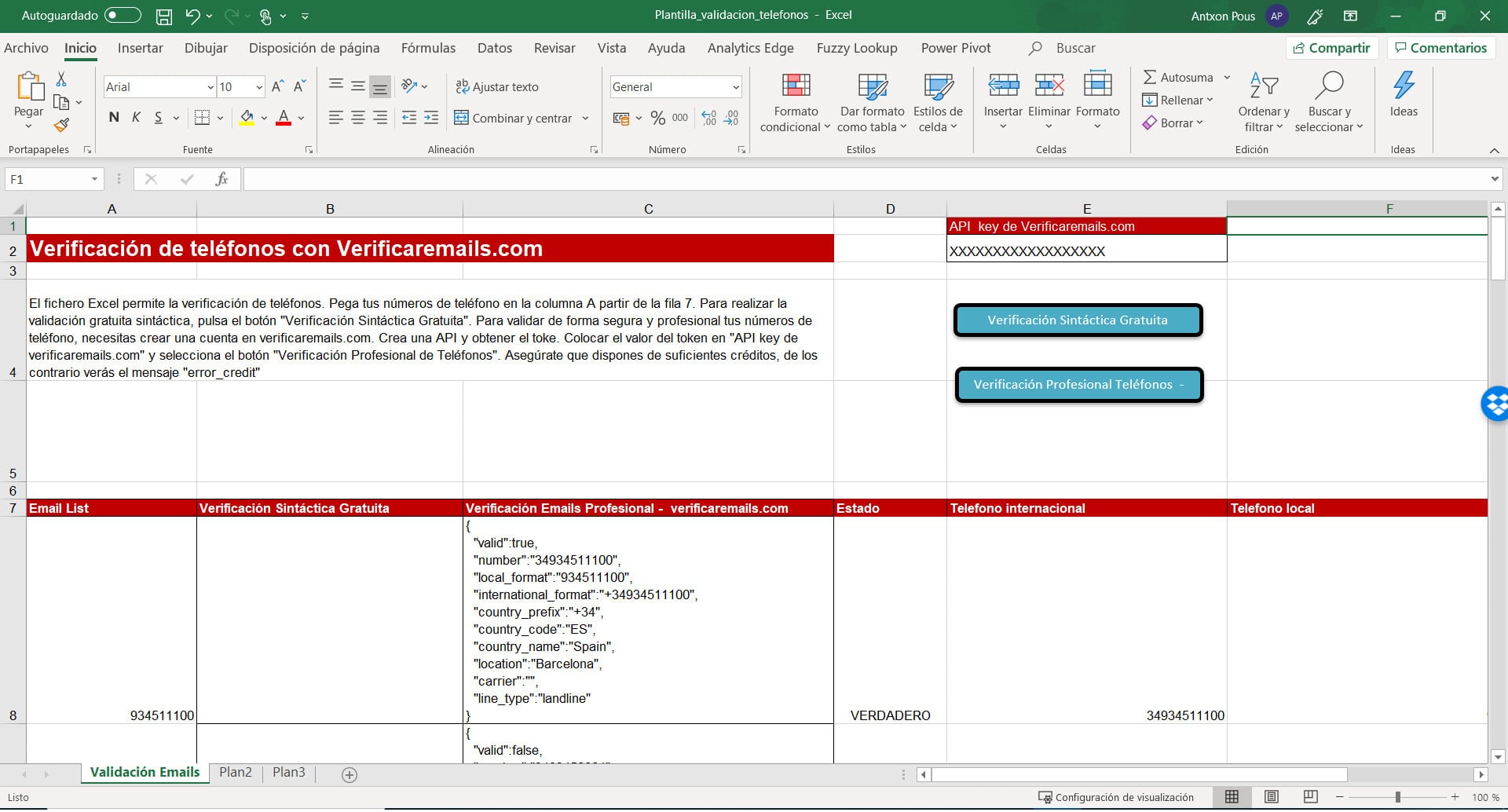This screenshot has height=812, width=1508.
Task: Click the Undo arrow icon
Action: (192, 16)
